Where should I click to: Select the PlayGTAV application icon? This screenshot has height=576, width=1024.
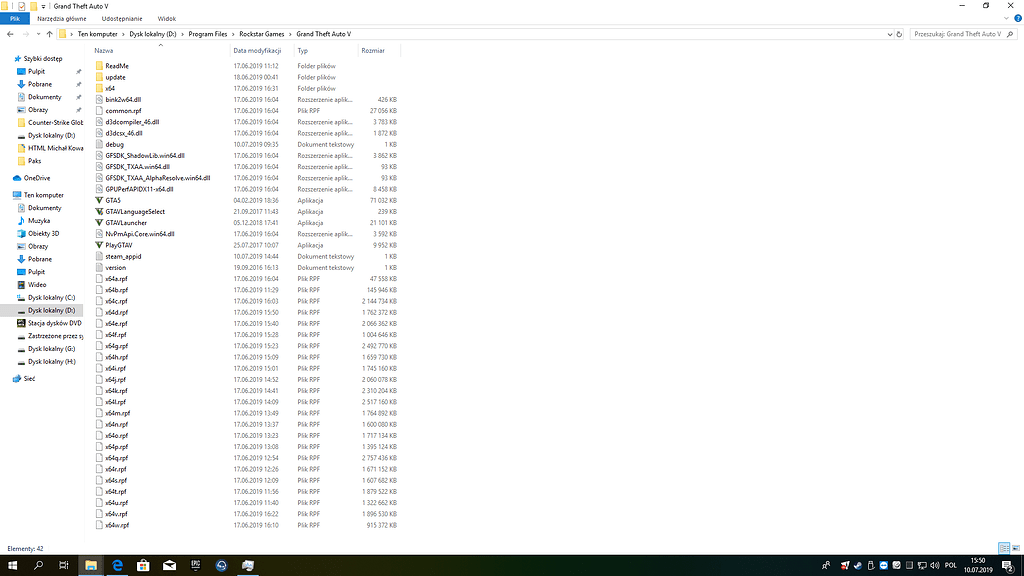(x=99, y=245)
